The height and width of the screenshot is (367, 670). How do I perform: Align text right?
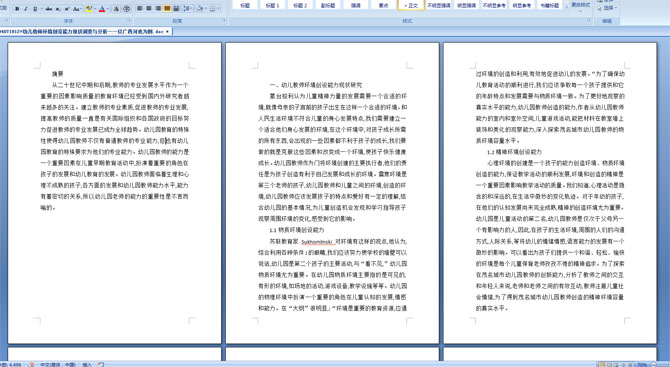coord(158,8)
